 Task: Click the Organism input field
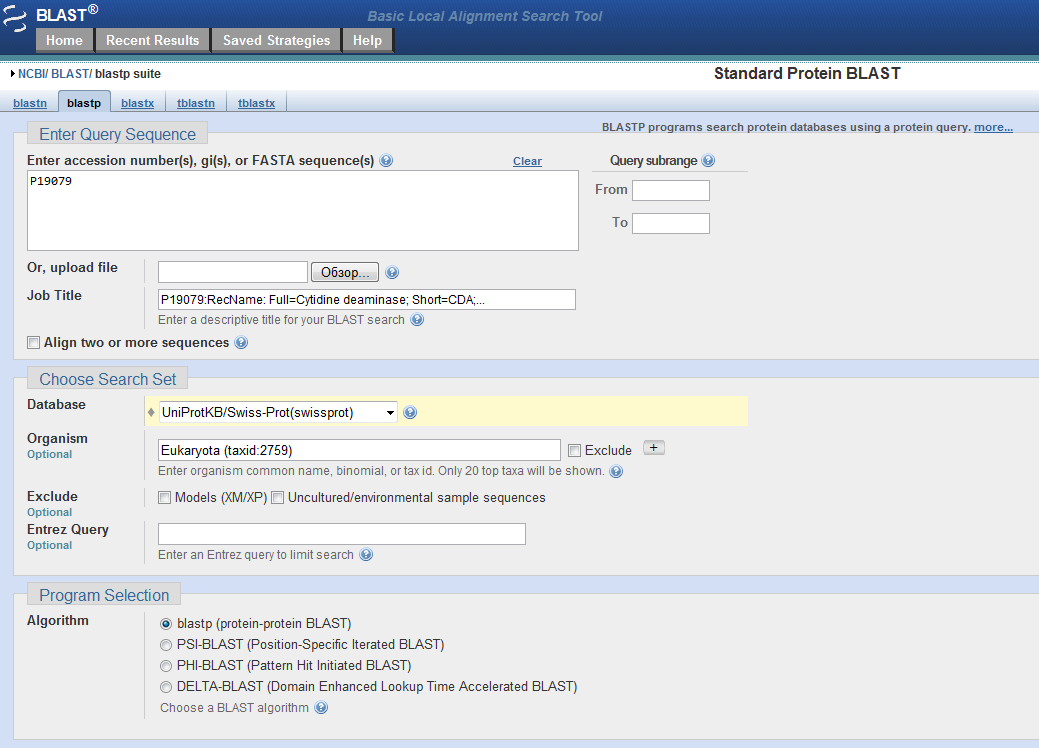pos(359,451)
